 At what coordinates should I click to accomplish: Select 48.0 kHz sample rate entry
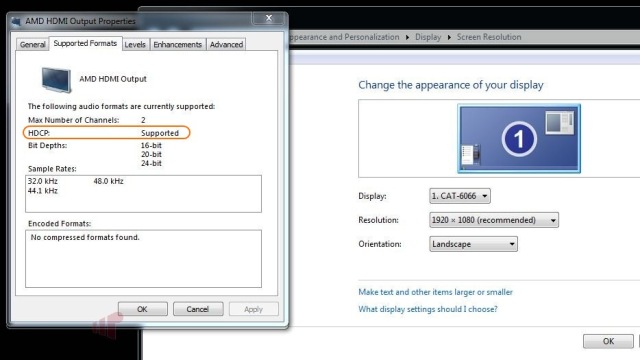(x=108, y=181)
